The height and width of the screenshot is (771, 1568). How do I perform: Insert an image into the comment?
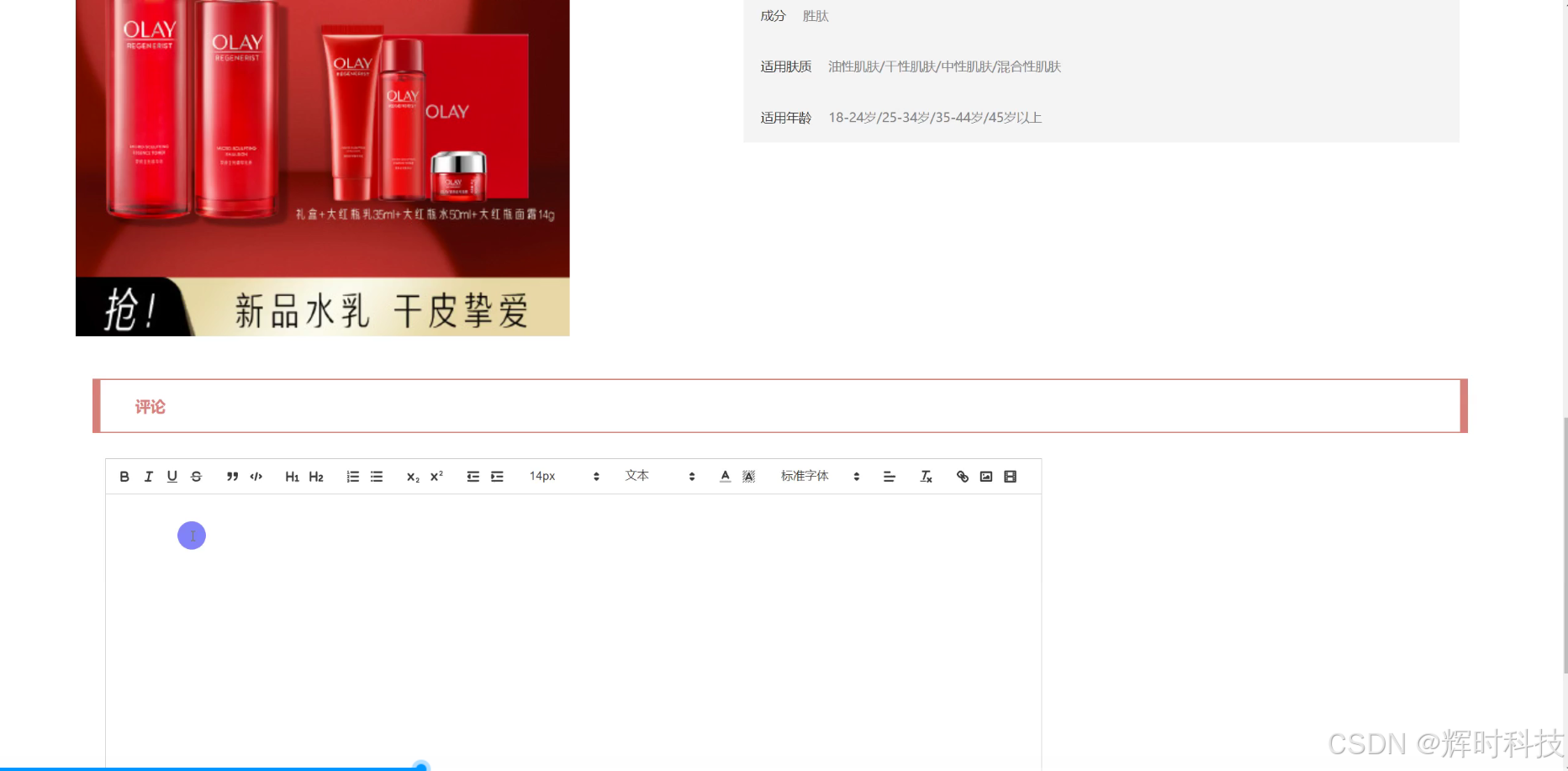coord(986,477)
